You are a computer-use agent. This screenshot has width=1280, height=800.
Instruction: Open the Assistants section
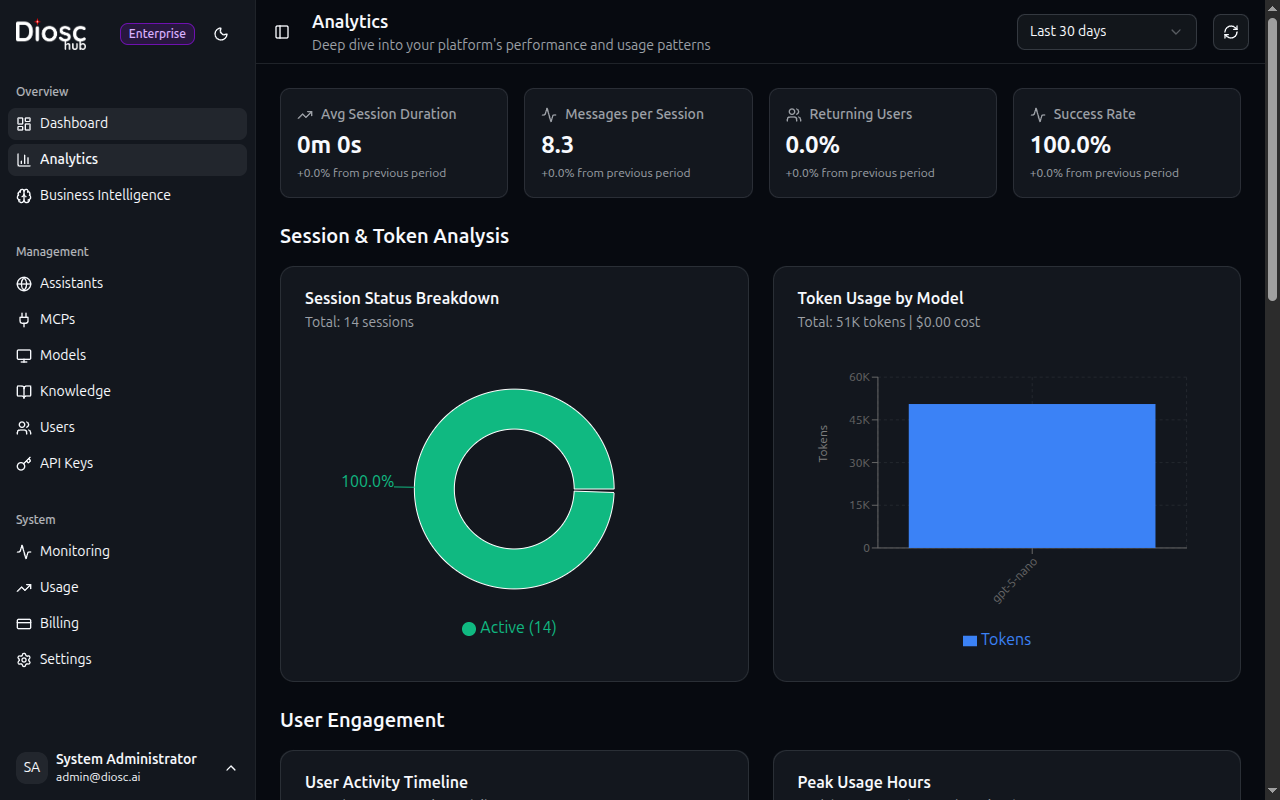(71, 283)
